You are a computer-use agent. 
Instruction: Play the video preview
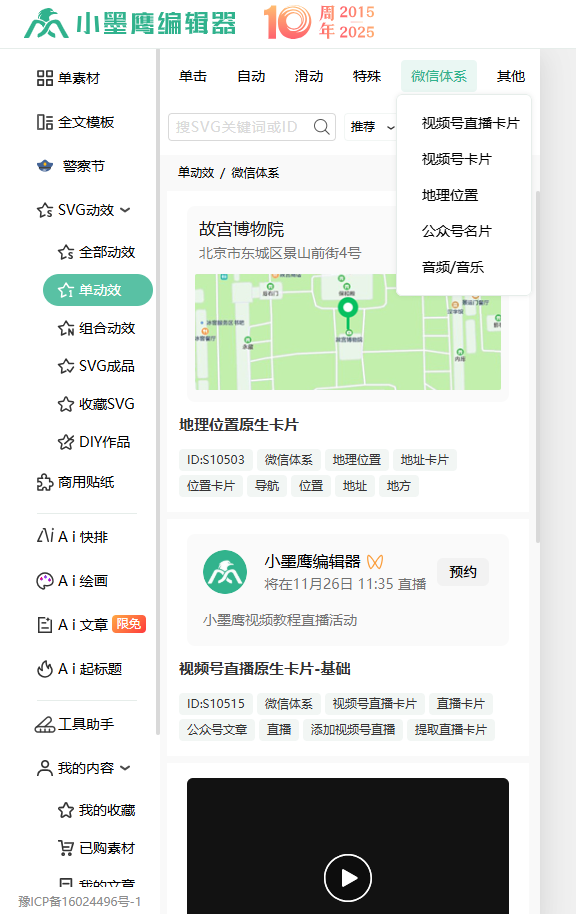pos(348,878)
